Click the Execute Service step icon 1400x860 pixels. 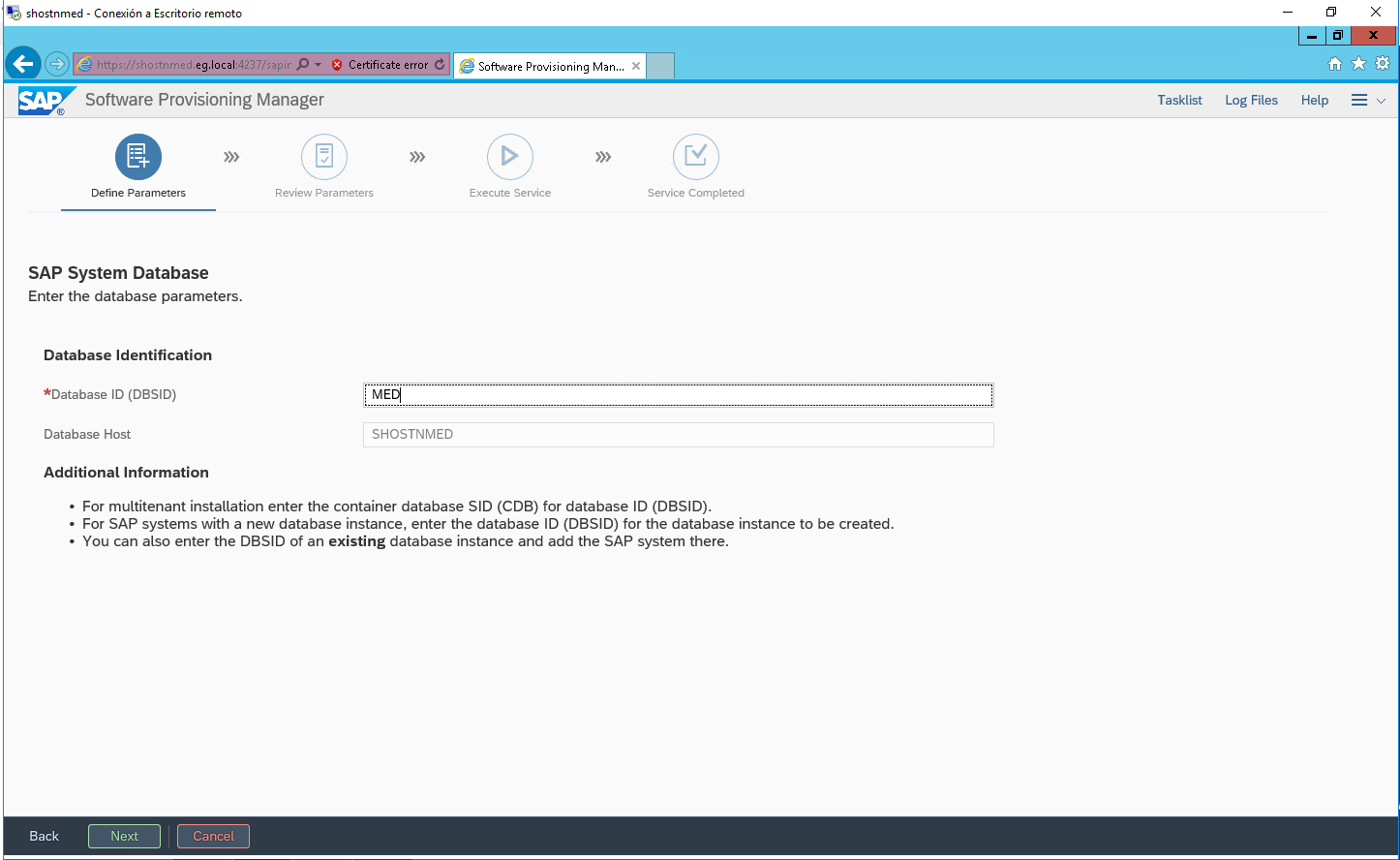[510, 157]
